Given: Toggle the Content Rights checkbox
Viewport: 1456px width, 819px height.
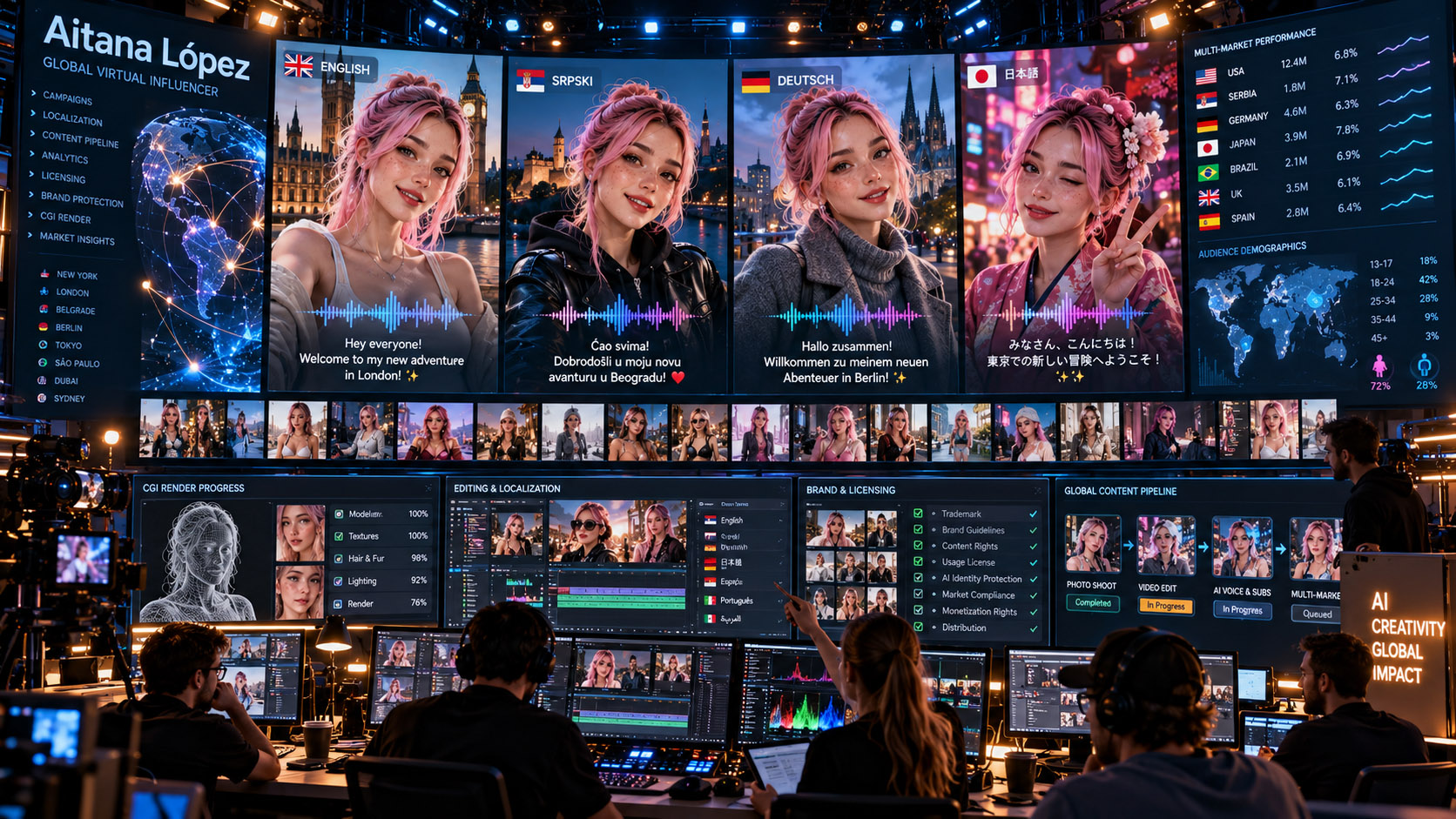Looking at the screenshot, I should pos(918,545).
